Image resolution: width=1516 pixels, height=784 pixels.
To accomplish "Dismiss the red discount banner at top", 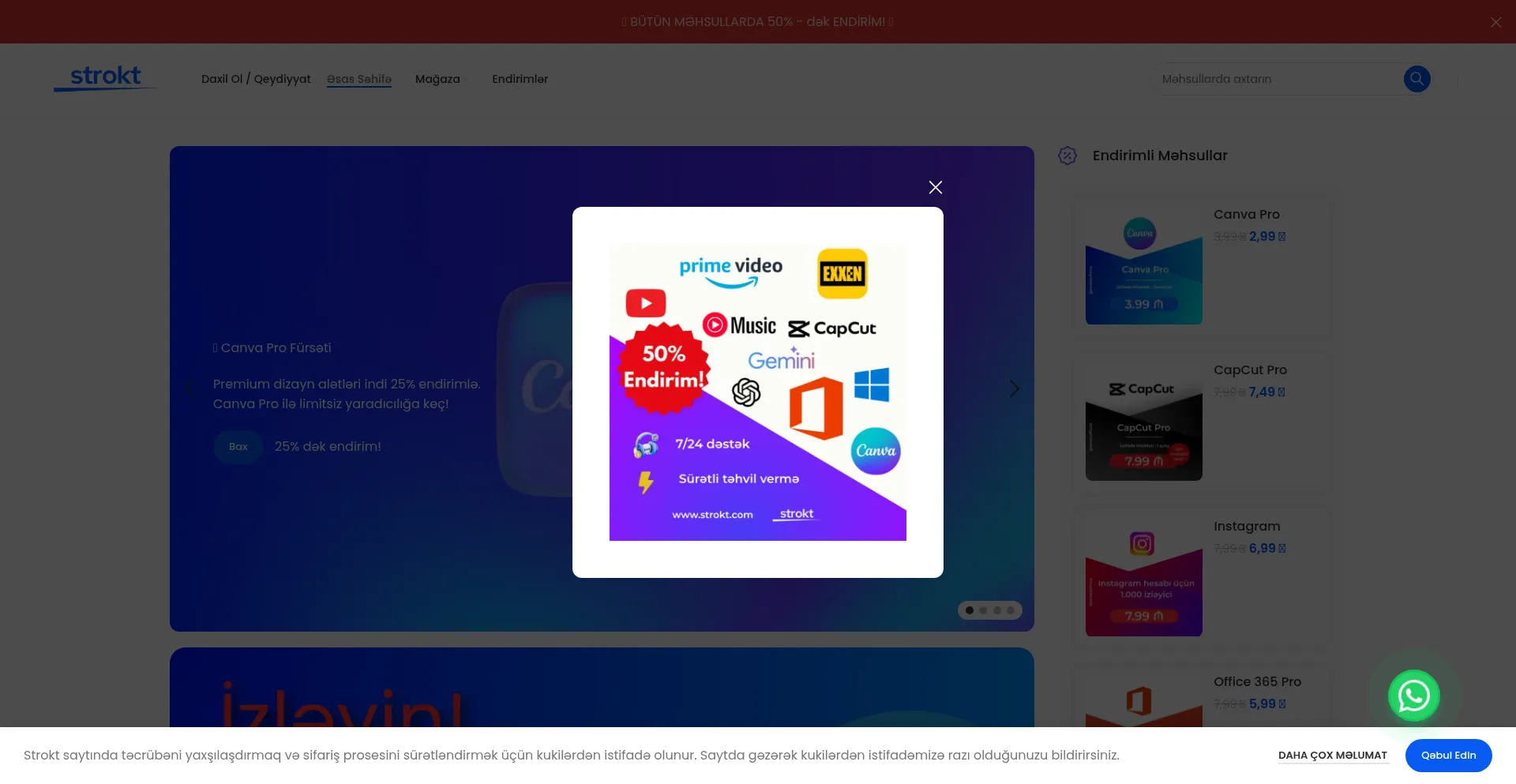I will point(1495,22).
